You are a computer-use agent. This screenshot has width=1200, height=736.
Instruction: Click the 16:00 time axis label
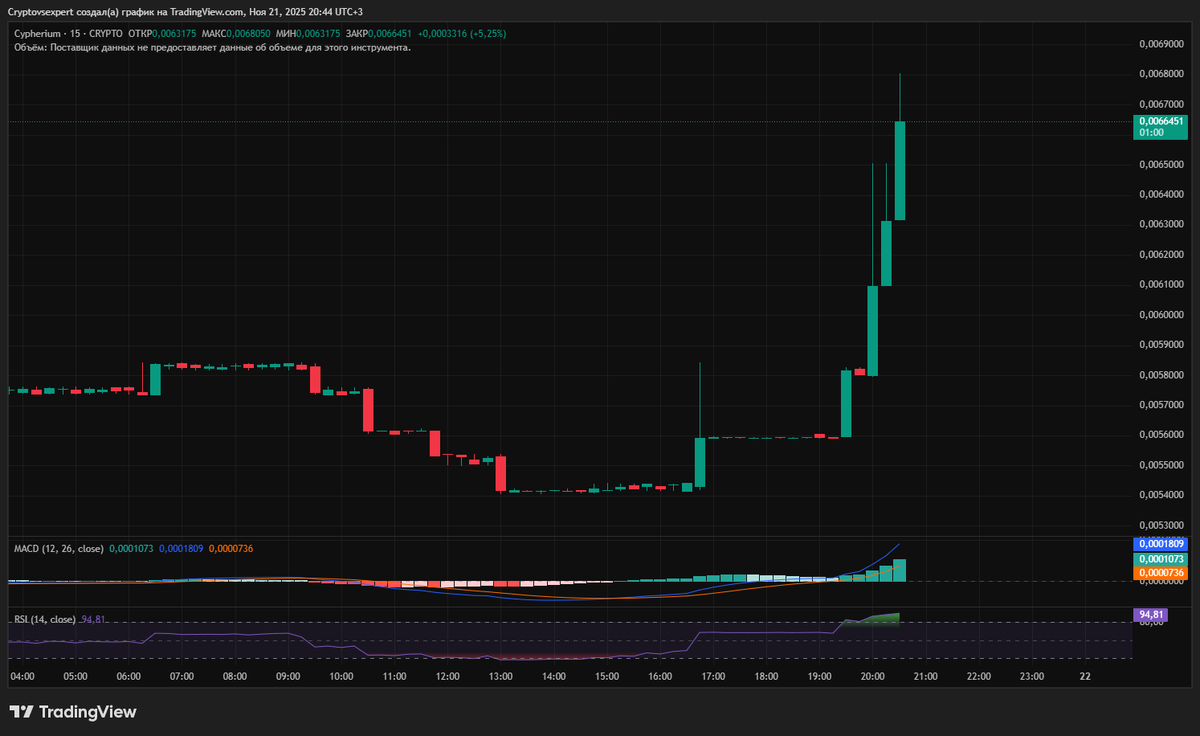[x=660, y=676]
